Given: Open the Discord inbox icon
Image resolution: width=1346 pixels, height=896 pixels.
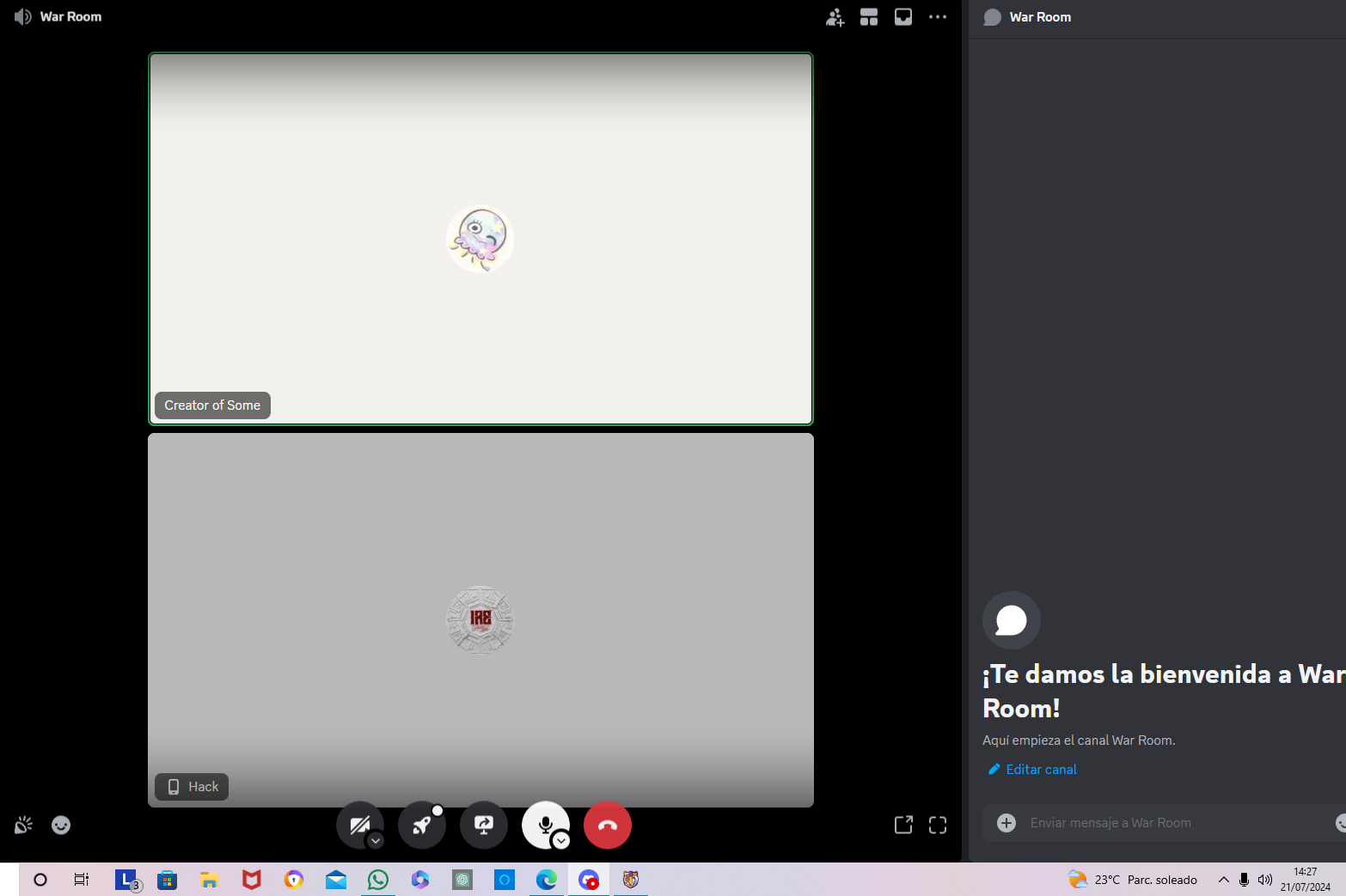Looking at the screenshot, I should point(903,17).
